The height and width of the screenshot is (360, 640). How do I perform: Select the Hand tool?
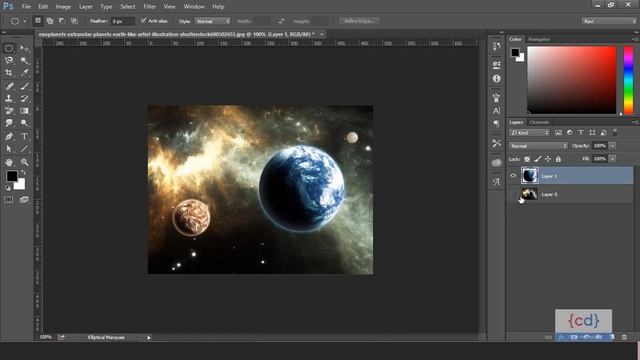[9, 162]
